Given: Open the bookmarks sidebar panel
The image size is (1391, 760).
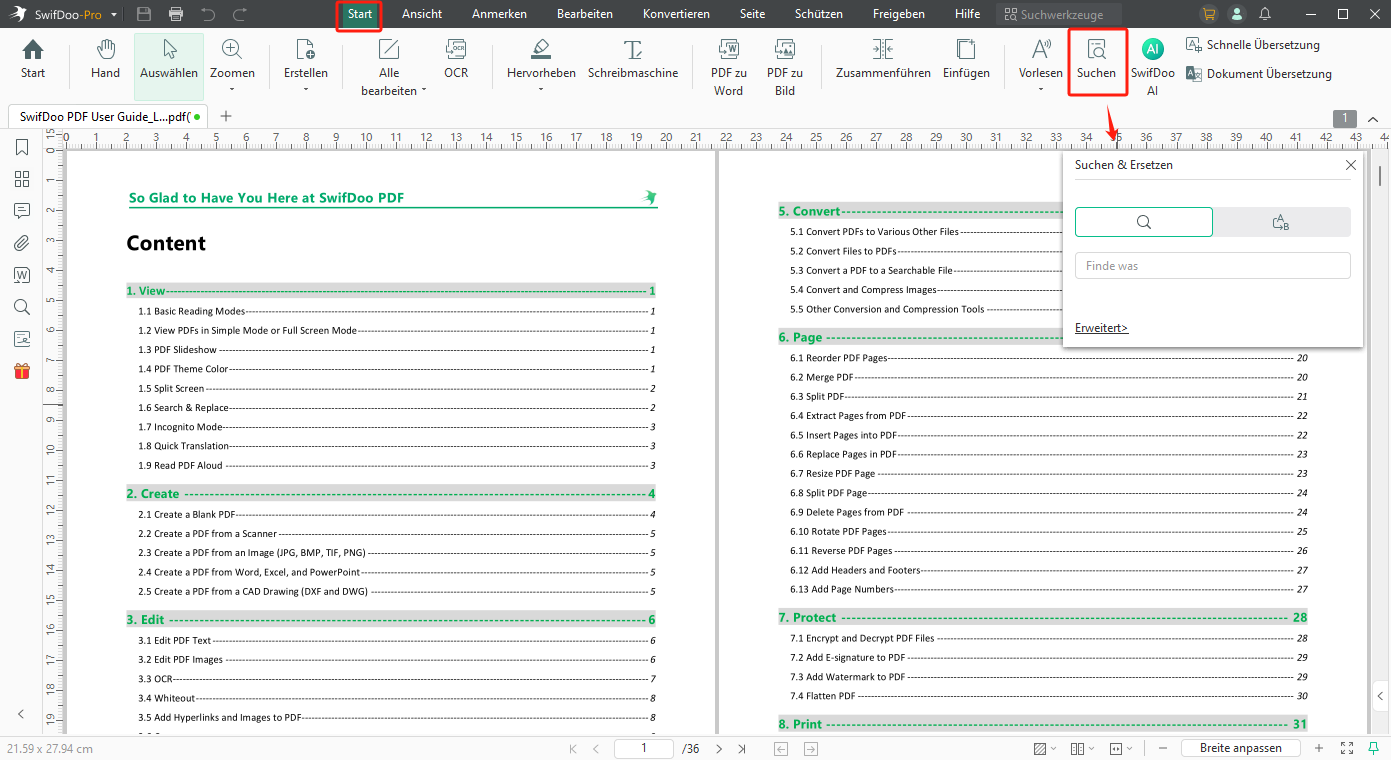Looking at the screenshot, I should coord(21,148).
